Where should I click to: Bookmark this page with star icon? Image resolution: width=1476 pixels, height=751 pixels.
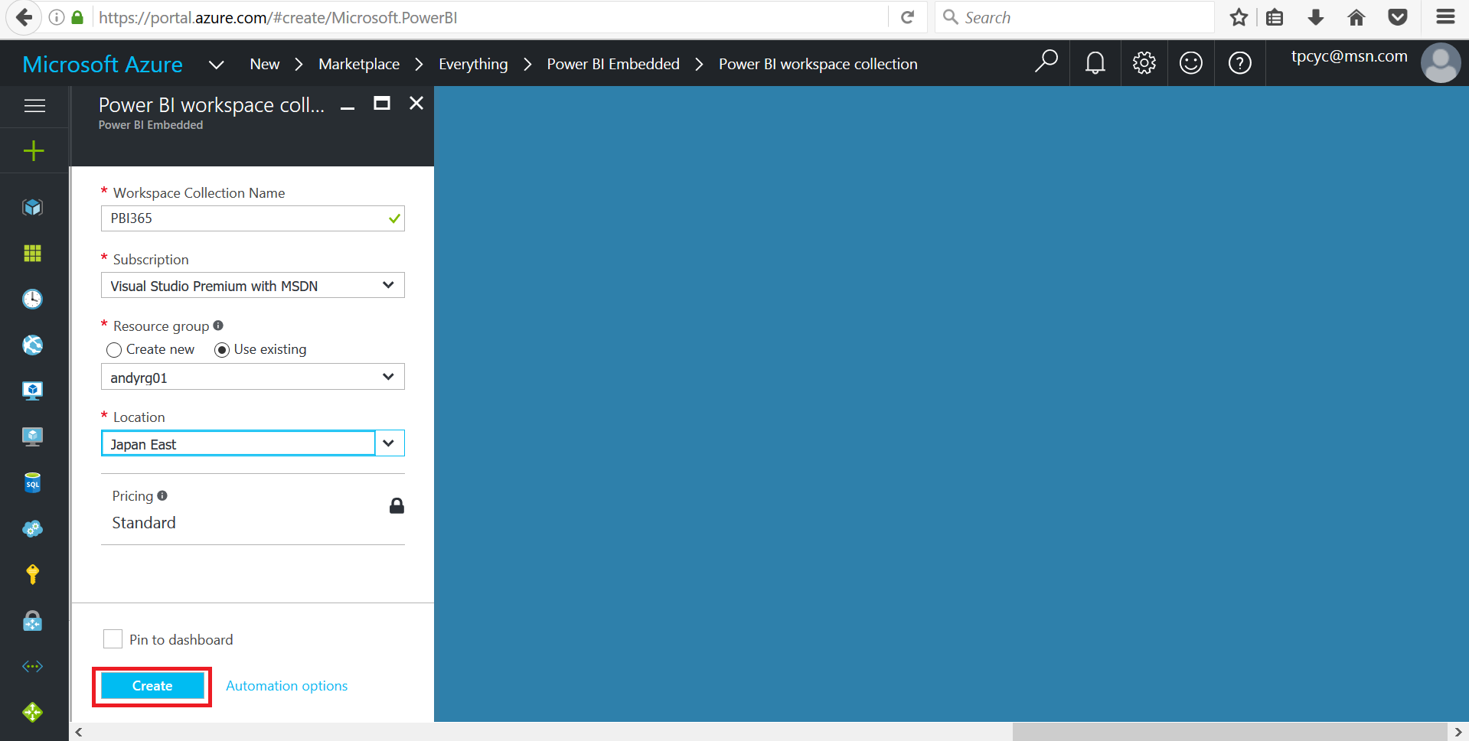click(1239, 17)
